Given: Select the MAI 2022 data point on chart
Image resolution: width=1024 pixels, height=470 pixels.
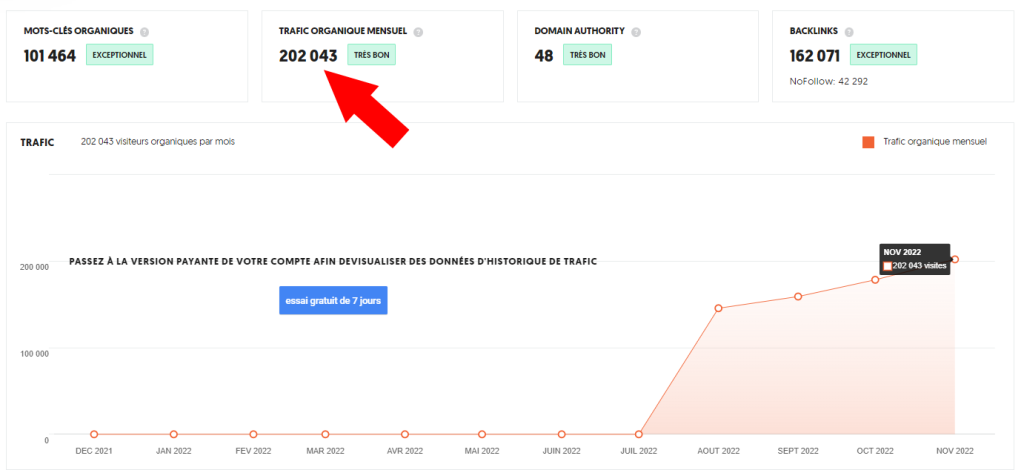Looking at the screenshot, I should pyautogui.click(x=482, y=434).
